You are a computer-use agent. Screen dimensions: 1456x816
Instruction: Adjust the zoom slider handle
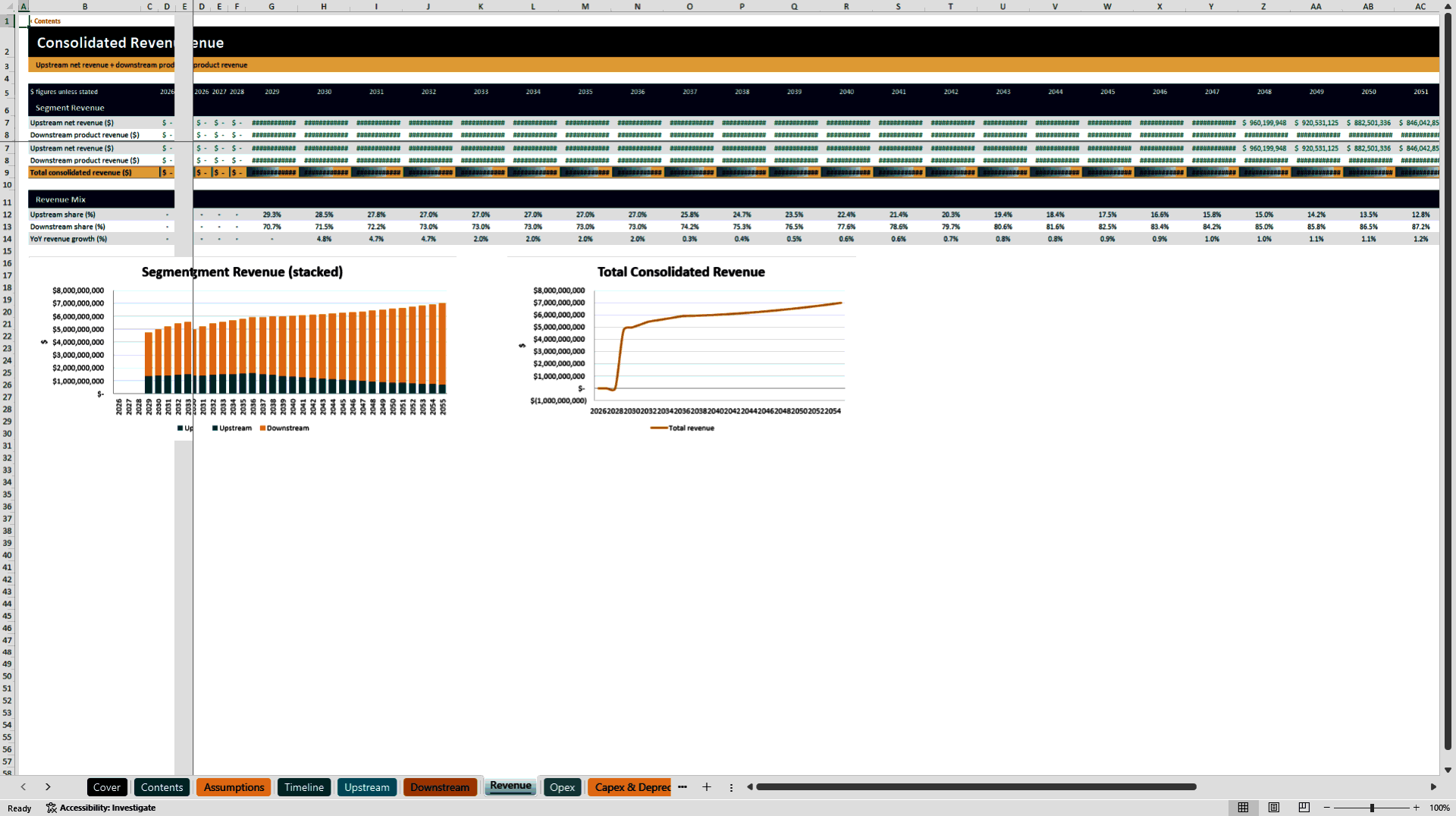[x=1372, y=808]
